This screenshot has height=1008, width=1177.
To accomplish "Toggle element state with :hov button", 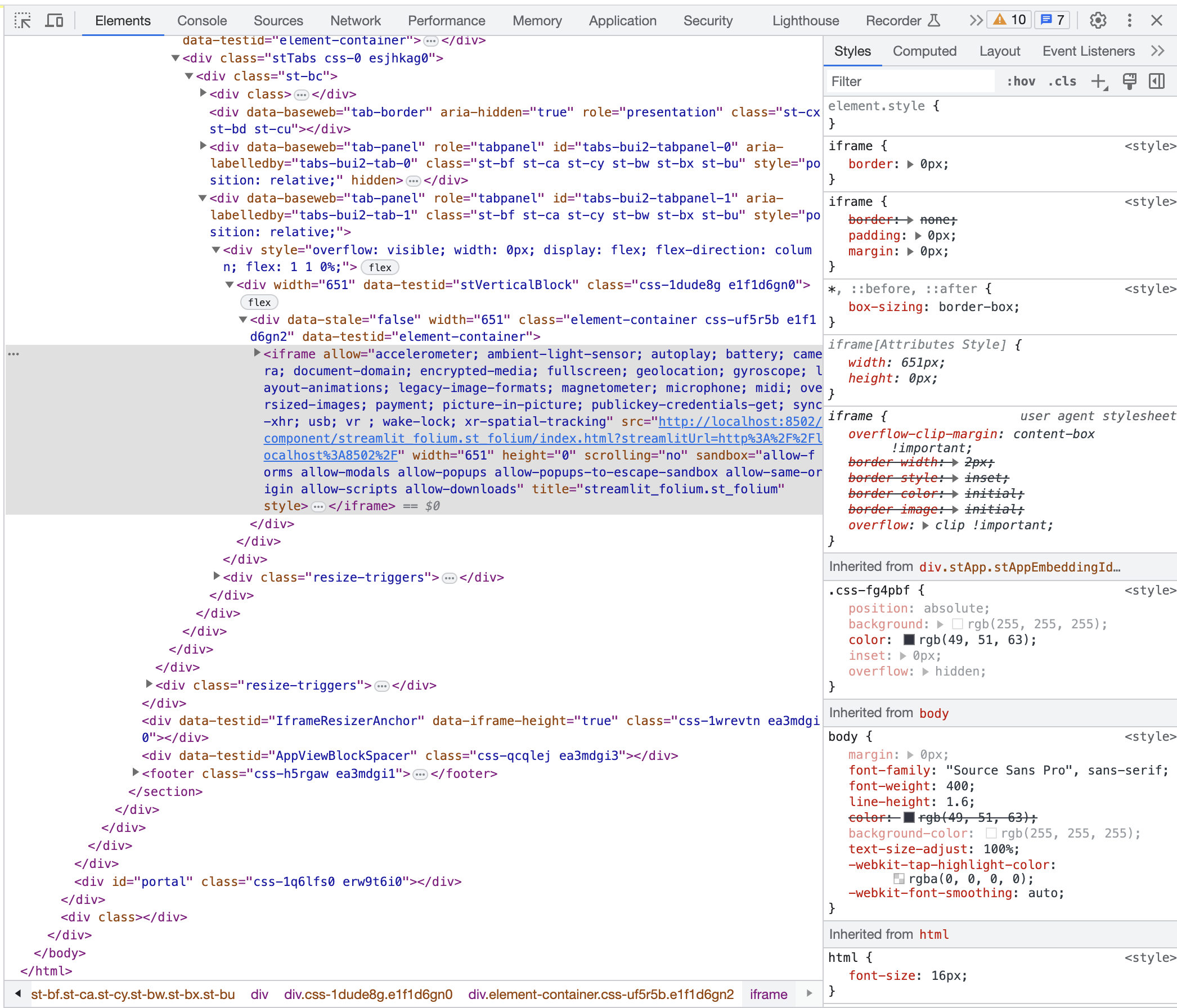I will [1021, 81].
